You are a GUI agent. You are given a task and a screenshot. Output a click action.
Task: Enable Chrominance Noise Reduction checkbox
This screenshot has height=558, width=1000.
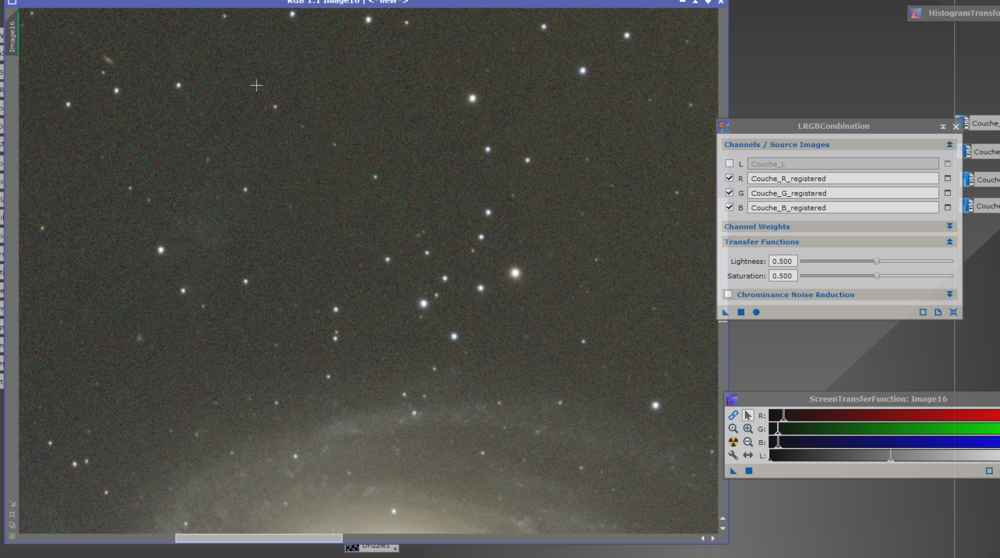tap(728, 295)
